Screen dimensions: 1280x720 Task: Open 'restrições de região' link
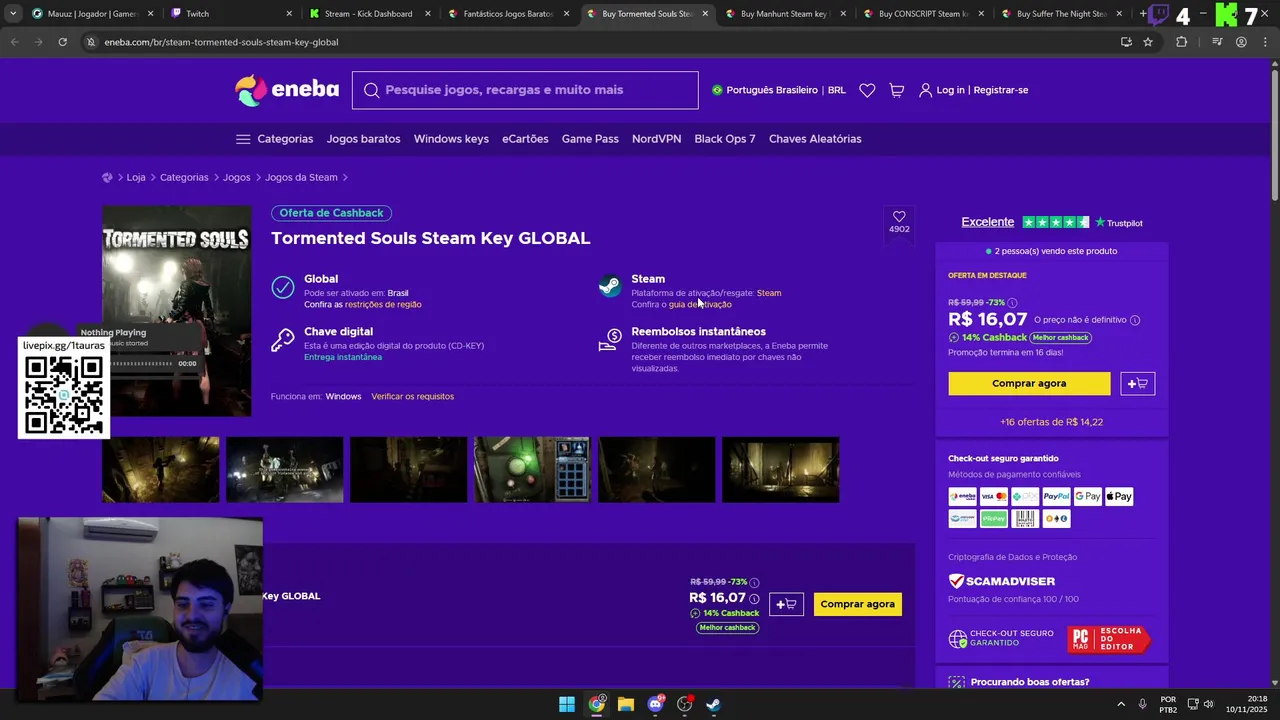(x=383, y=305)
